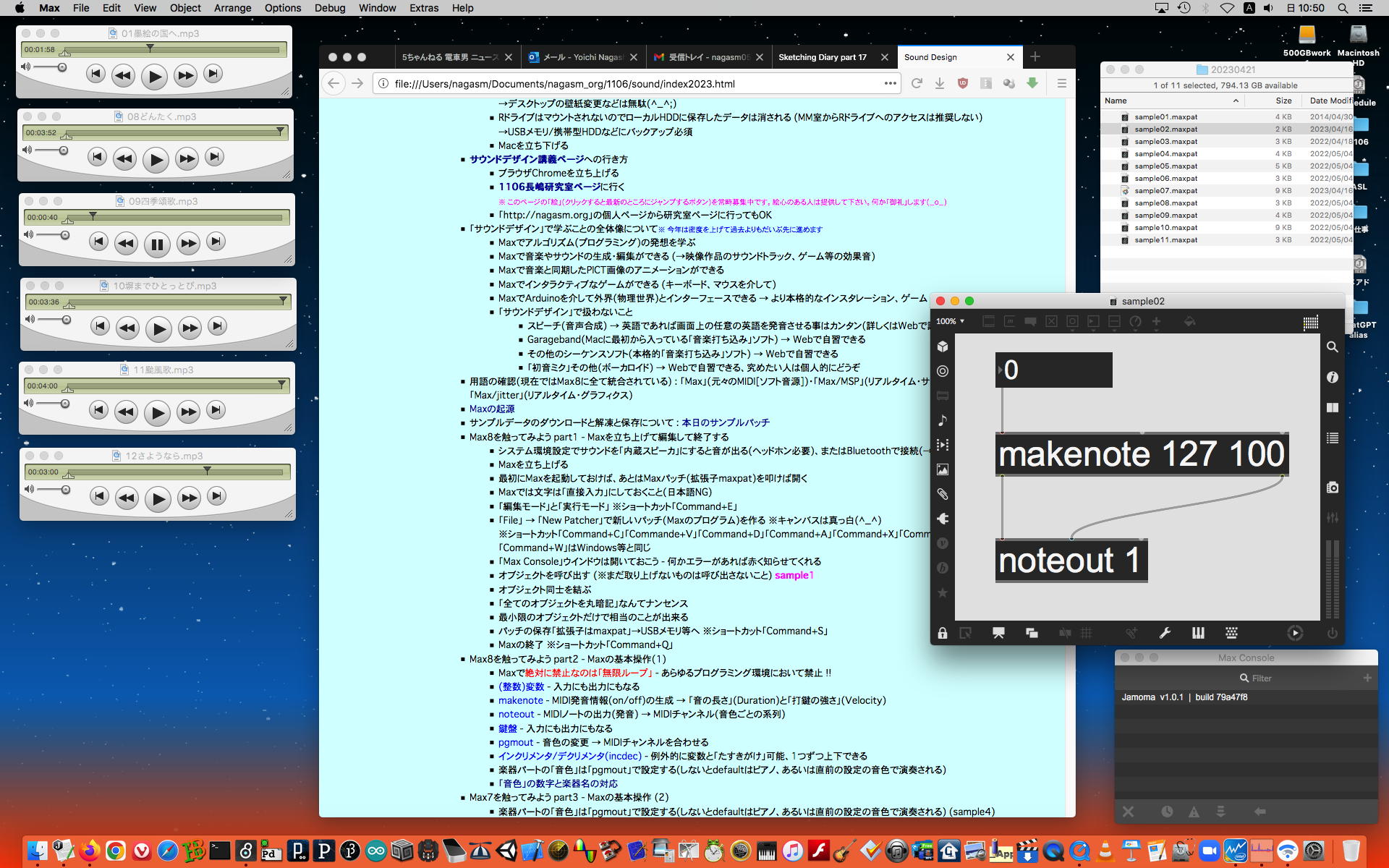Toggle the patcher lock icon
The image size is (1389, 868).
point(943,634)
